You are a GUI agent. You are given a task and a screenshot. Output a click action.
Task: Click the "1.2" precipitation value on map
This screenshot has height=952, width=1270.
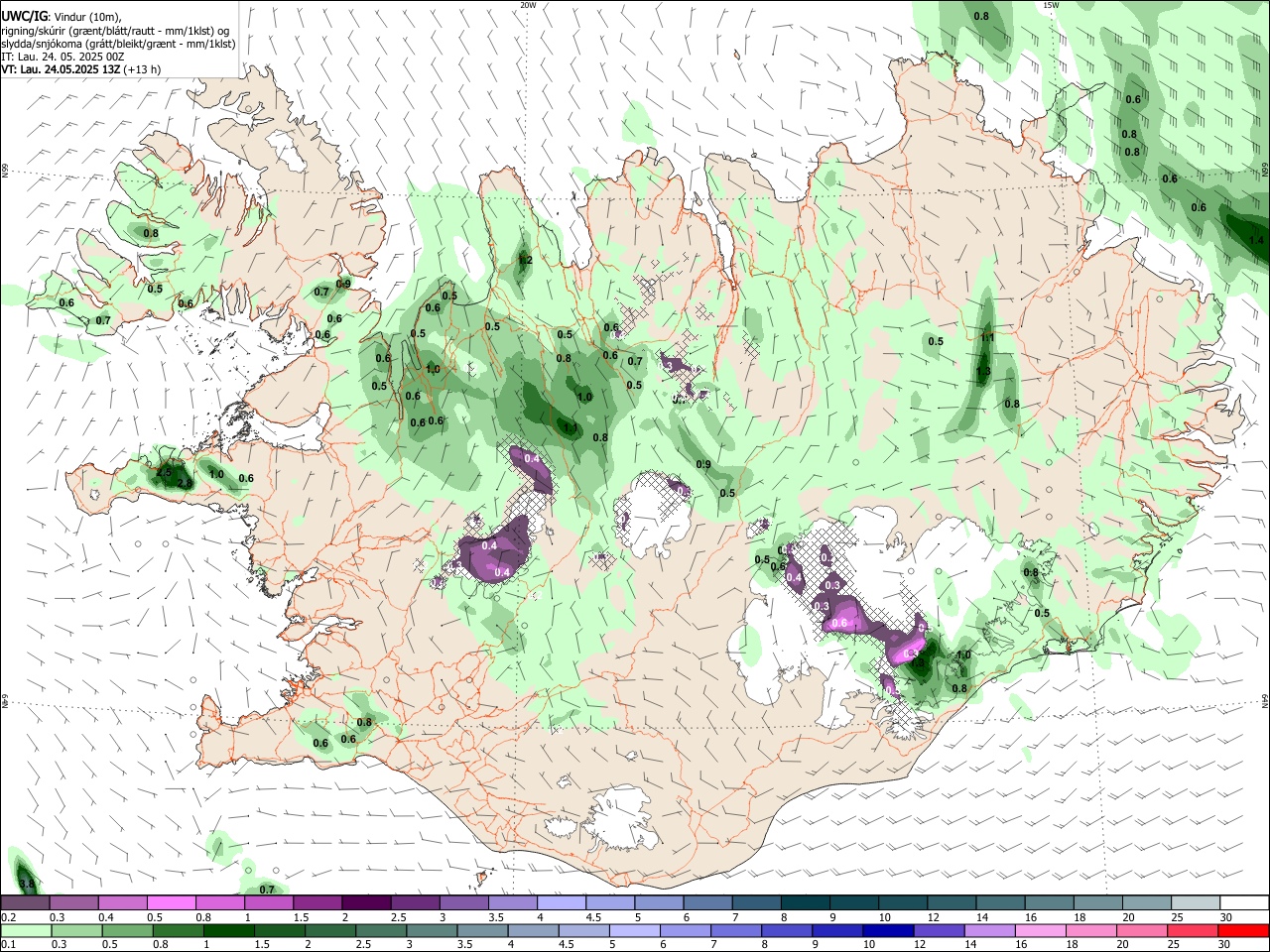click(526, 261)
